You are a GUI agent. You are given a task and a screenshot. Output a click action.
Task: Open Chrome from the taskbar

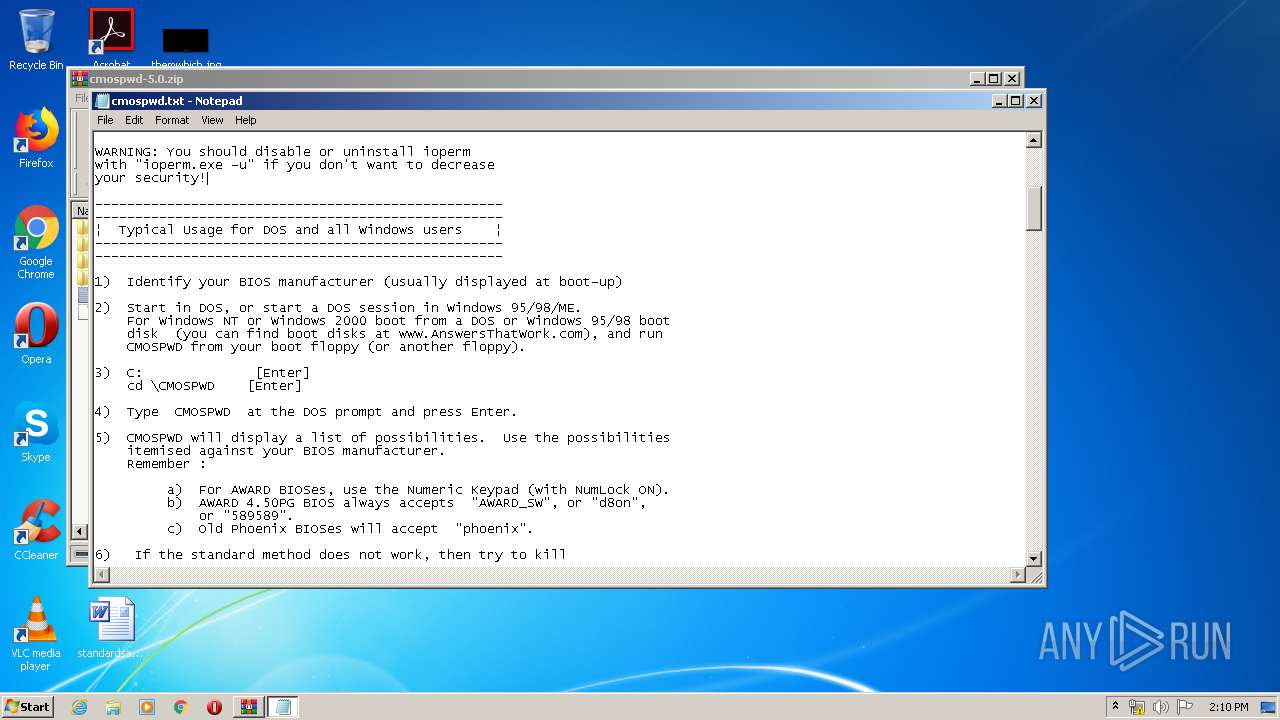pos(181,707)
